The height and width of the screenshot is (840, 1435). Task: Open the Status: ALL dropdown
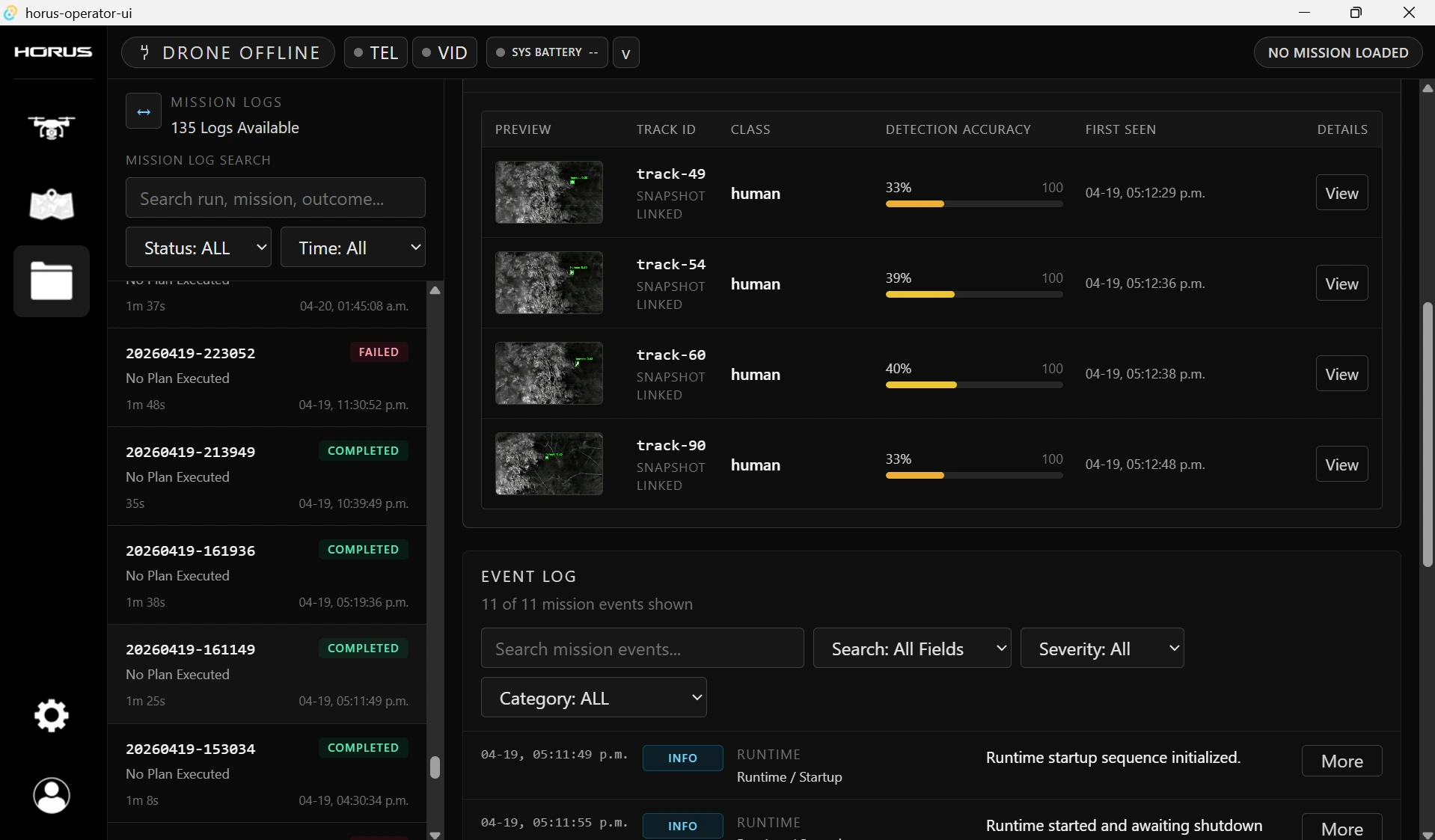coord(198,248)
